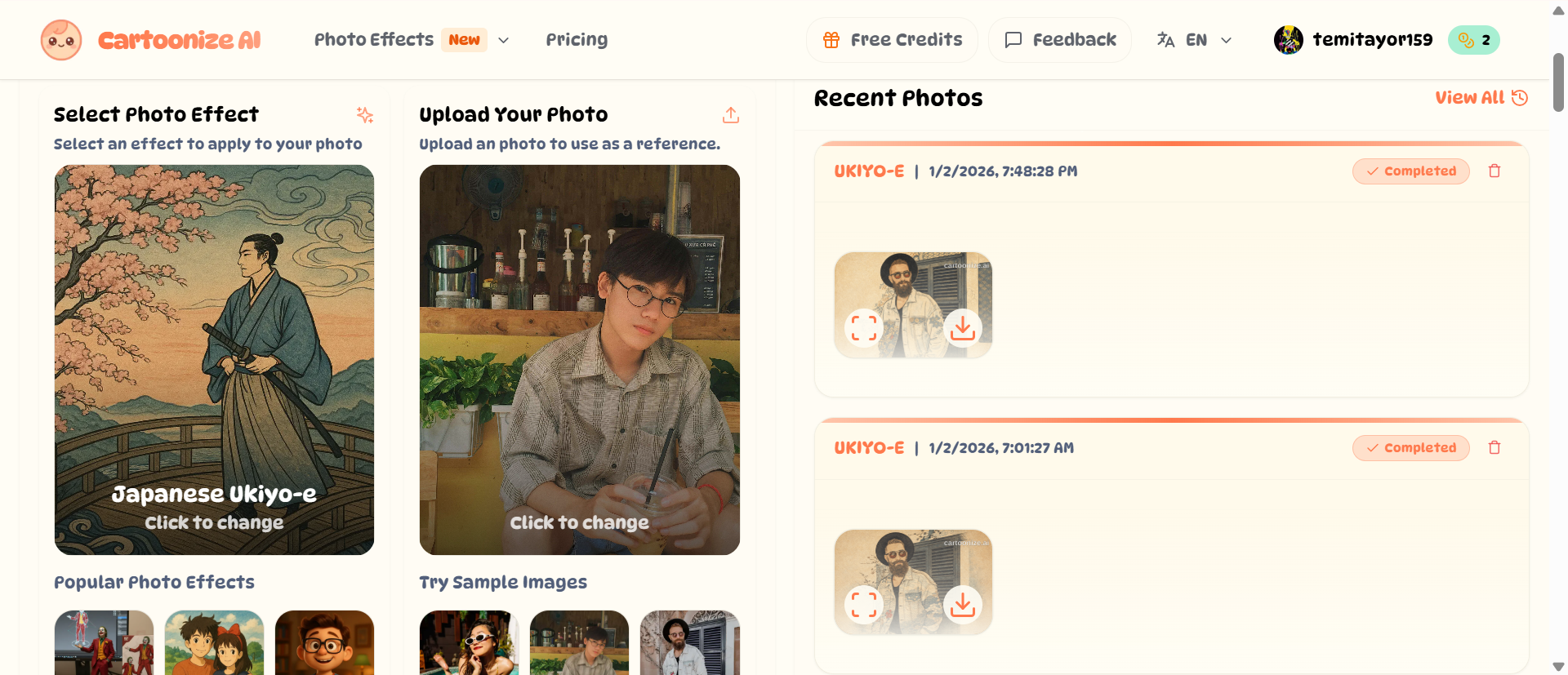This screenshot has width=1568, height=675.
Task: Click the sparkle icon beside Select Photo Effect
Action: pos(364,115)
